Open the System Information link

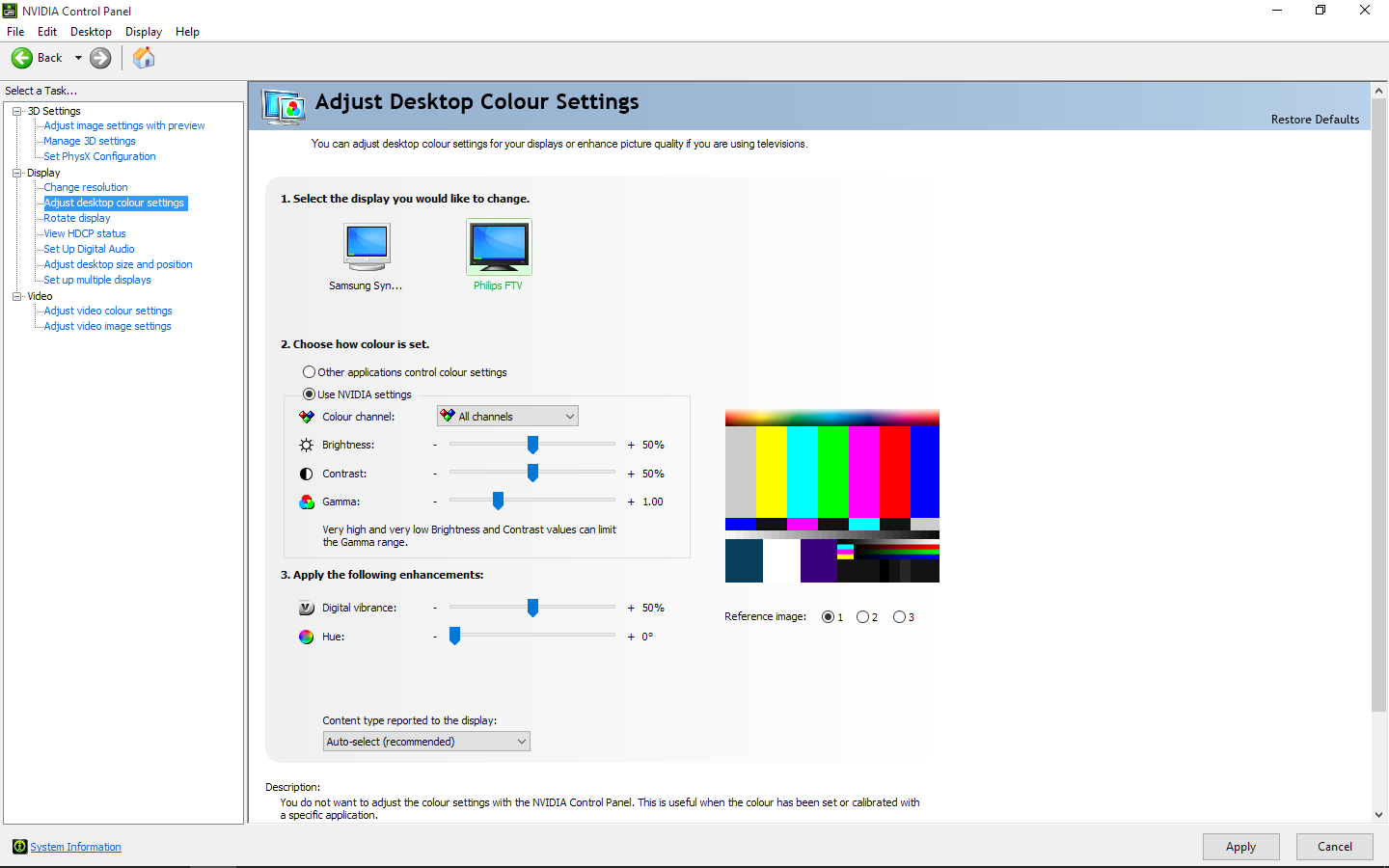coord(75,847)
